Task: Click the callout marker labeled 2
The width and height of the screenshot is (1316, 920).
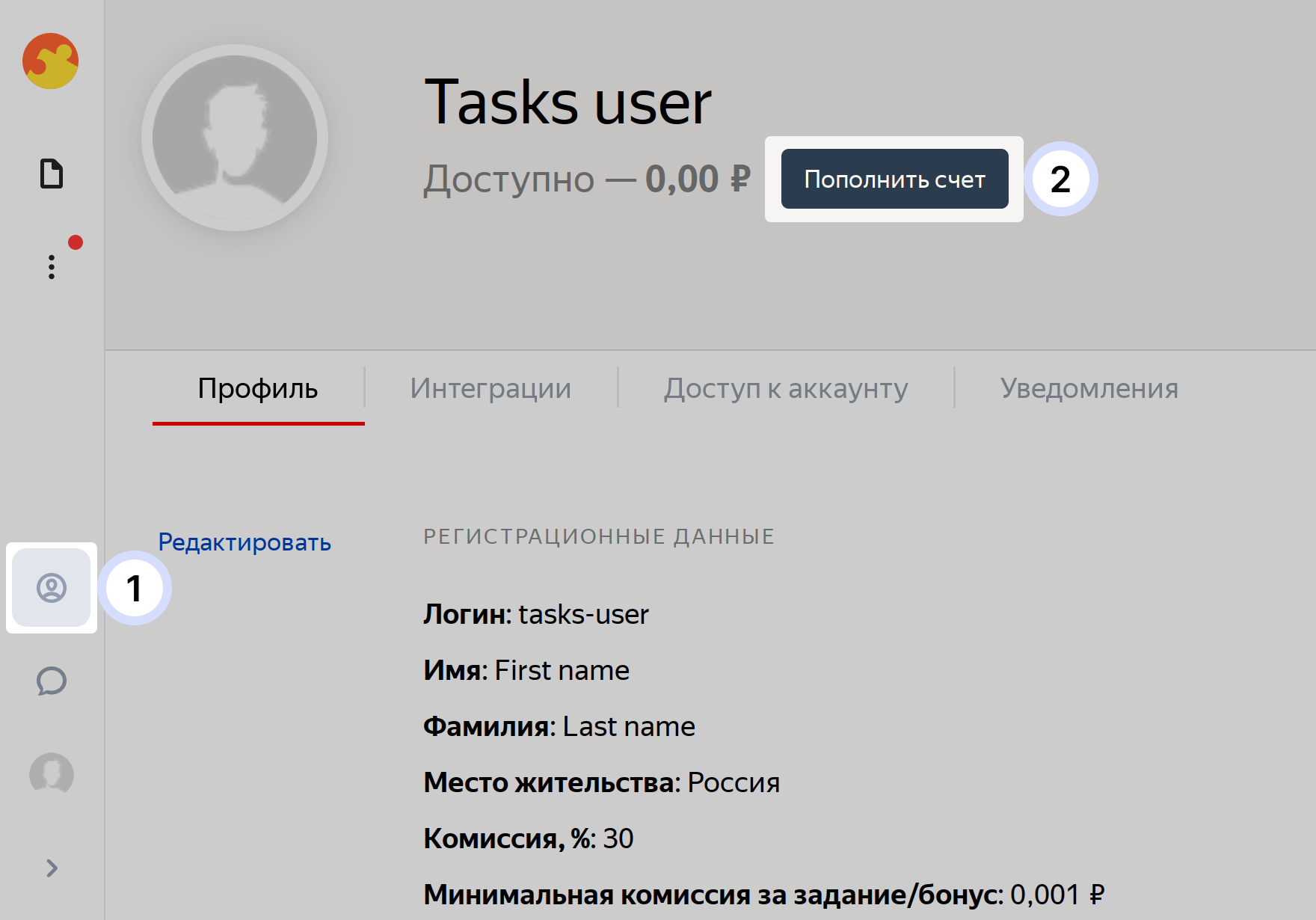Action: (x=1062, y=180)
